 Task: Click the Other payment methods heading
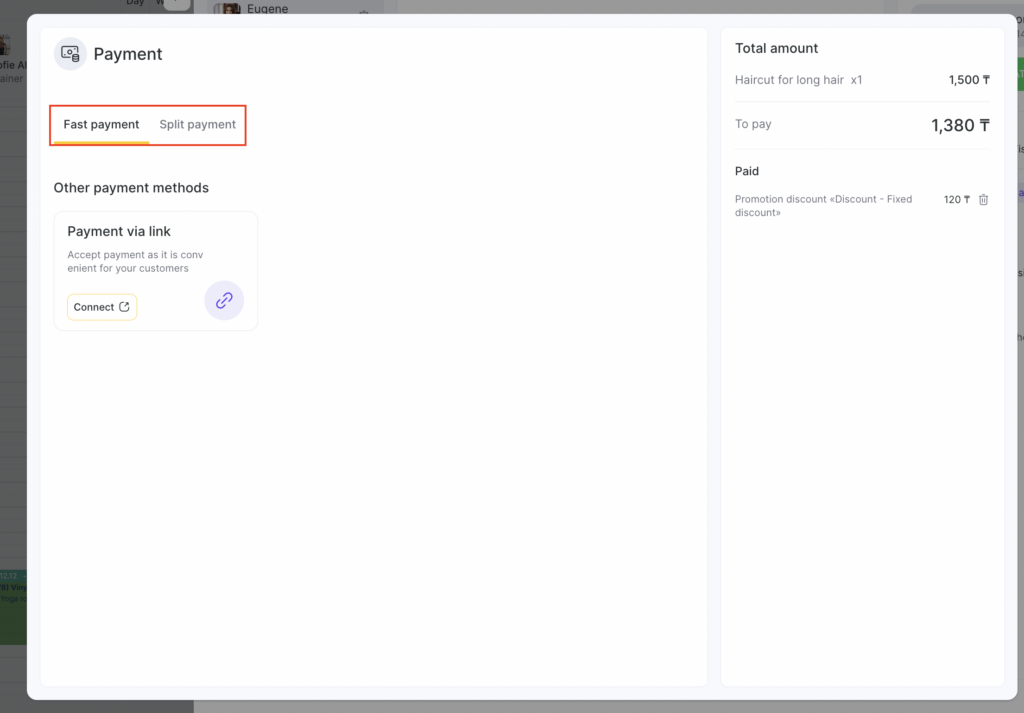click(131, 188)
